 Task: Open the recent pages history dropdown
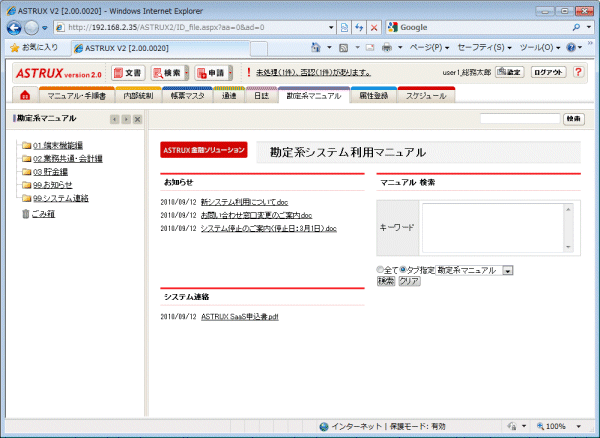coord(45,28)
